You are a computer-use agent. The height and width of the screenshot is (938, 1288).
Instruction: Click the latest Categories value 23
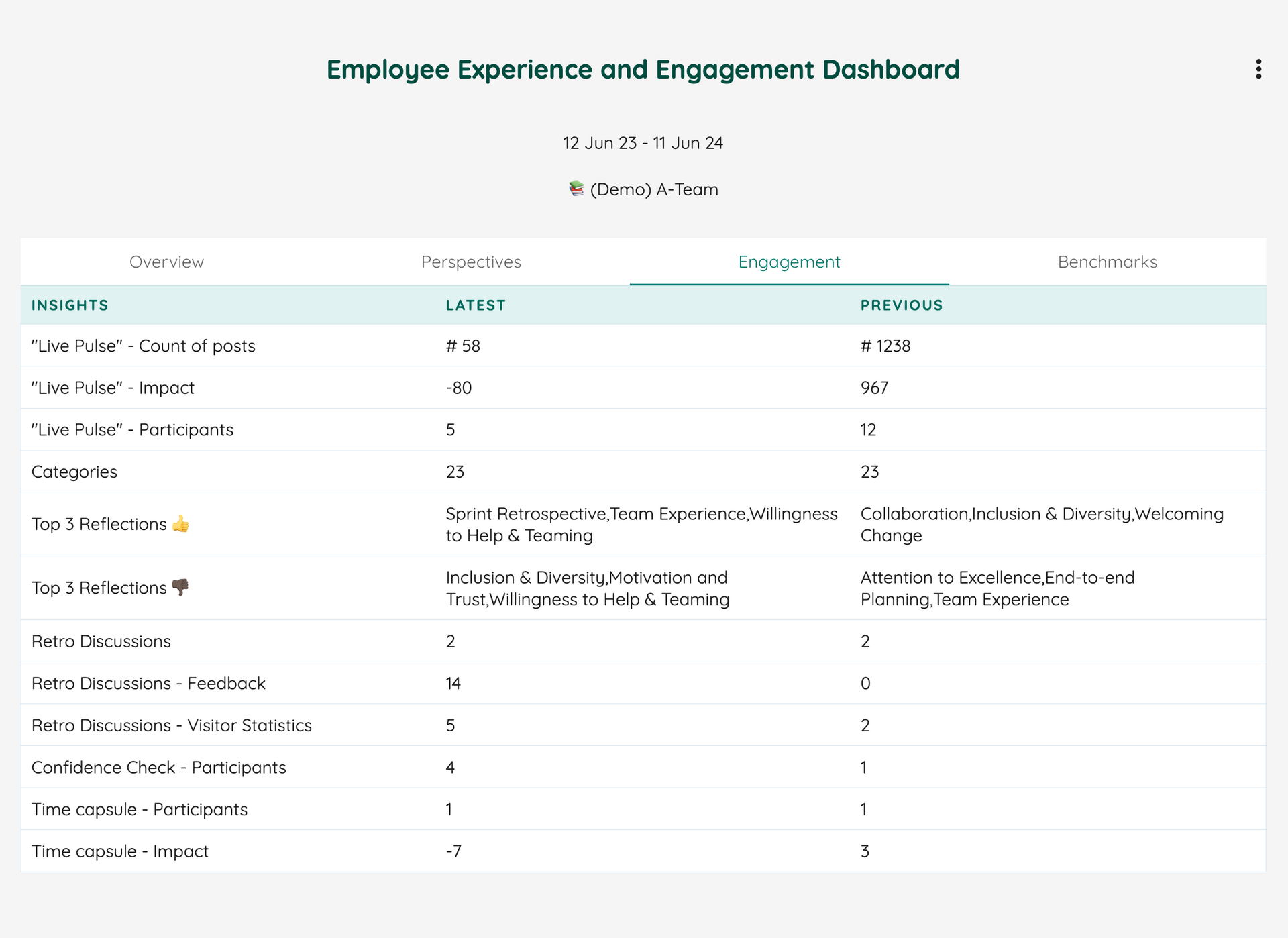455,472
